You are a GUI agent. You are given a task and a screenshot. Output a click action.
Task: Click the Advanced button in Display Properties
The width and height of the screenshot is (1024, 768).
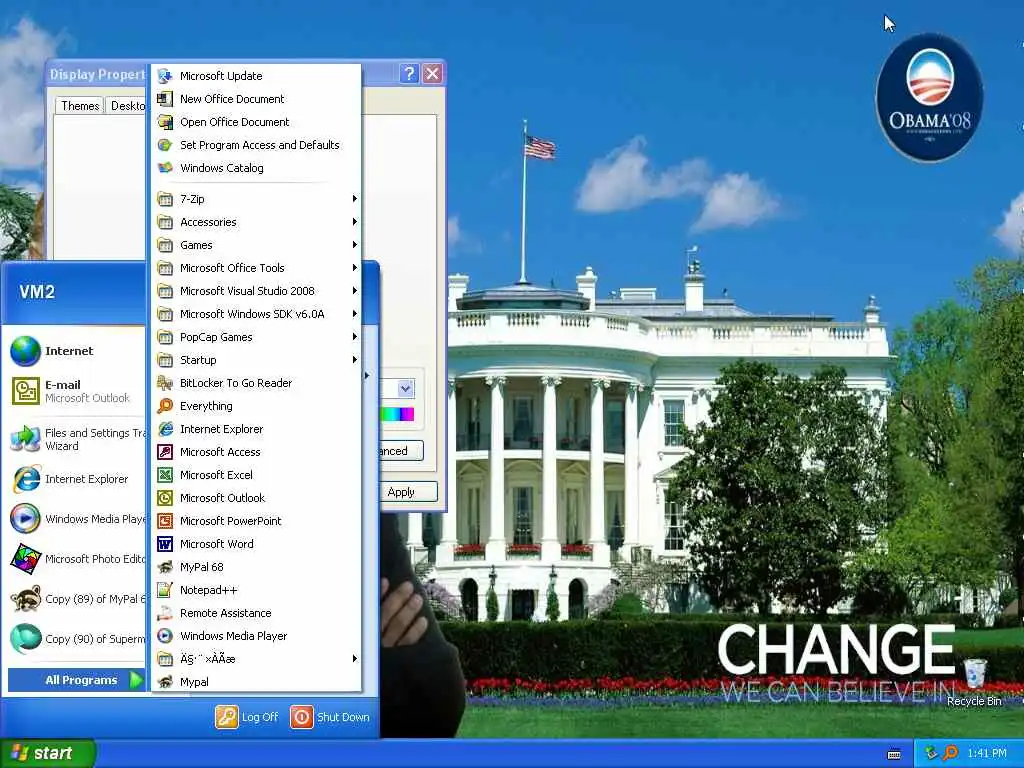(x=400, y=451)
